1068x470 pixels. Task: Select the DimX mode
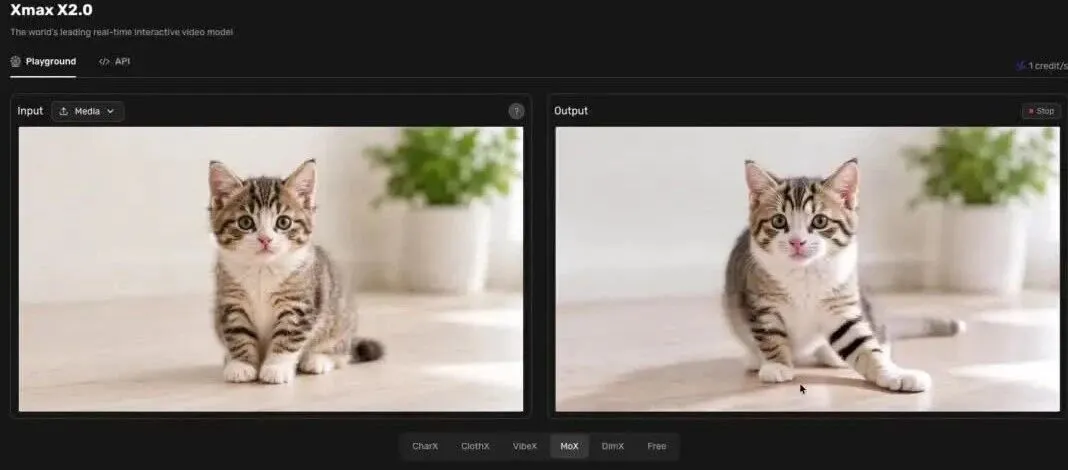coord(612,446)
